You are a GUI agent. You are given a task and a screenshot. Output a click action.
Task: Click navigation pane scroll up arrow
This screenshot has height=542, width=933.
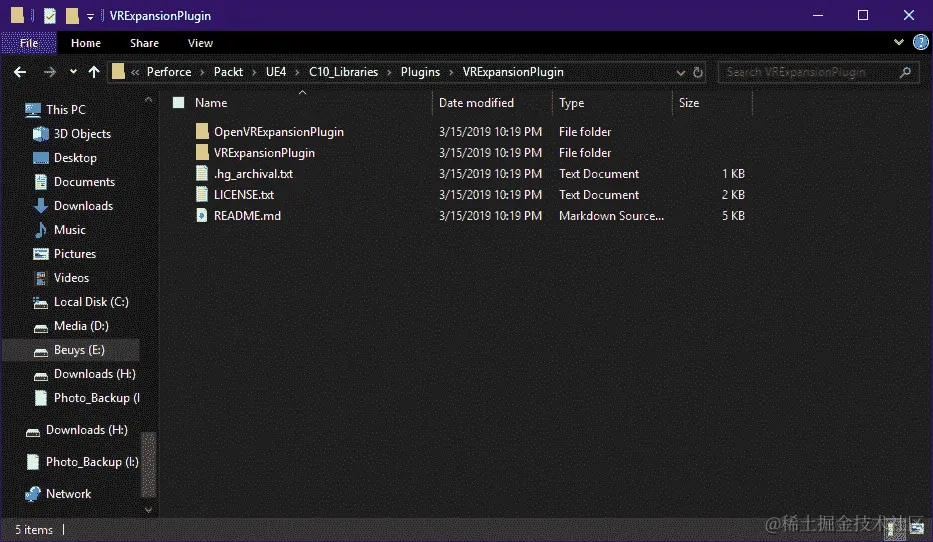pyautogui.click(x=148, y=99)
